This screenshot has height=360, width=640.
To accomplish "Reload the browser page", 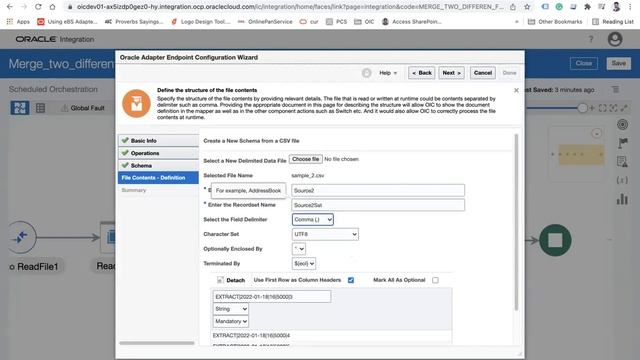I will point(38,7).
